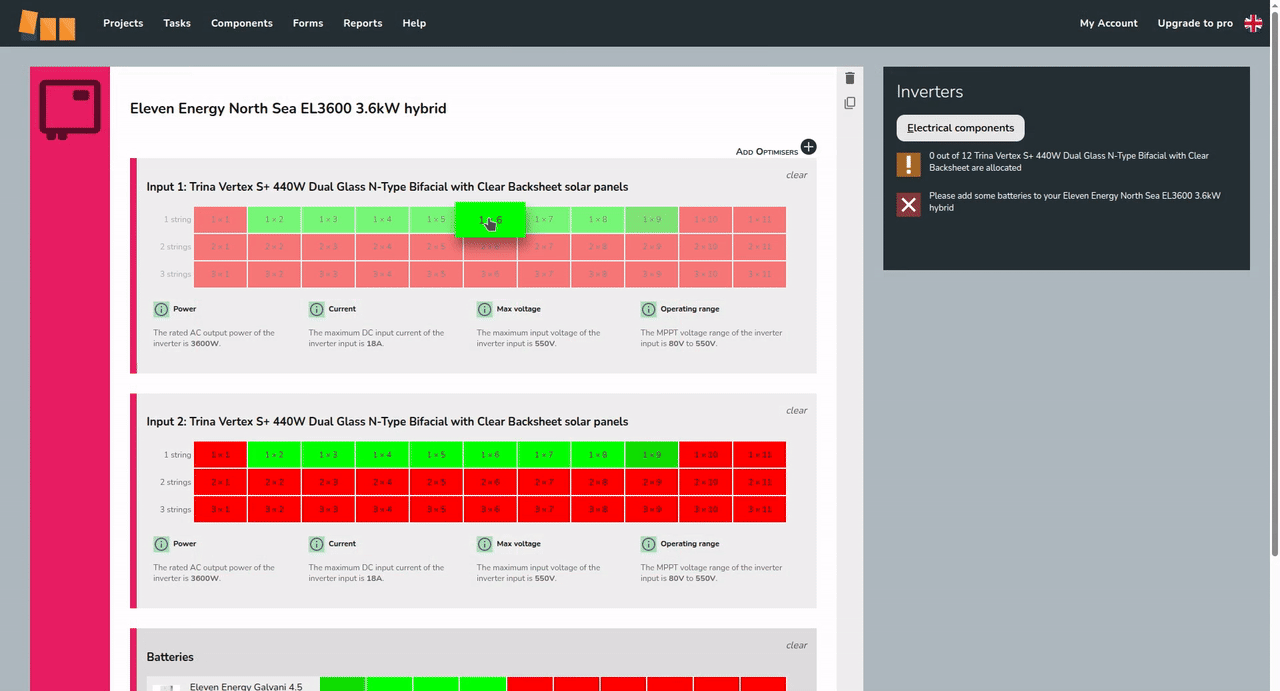Click Input 1 Power info icon
Image resolution: width=1280 pixels, height=691 pixels.
pos(161,309)
